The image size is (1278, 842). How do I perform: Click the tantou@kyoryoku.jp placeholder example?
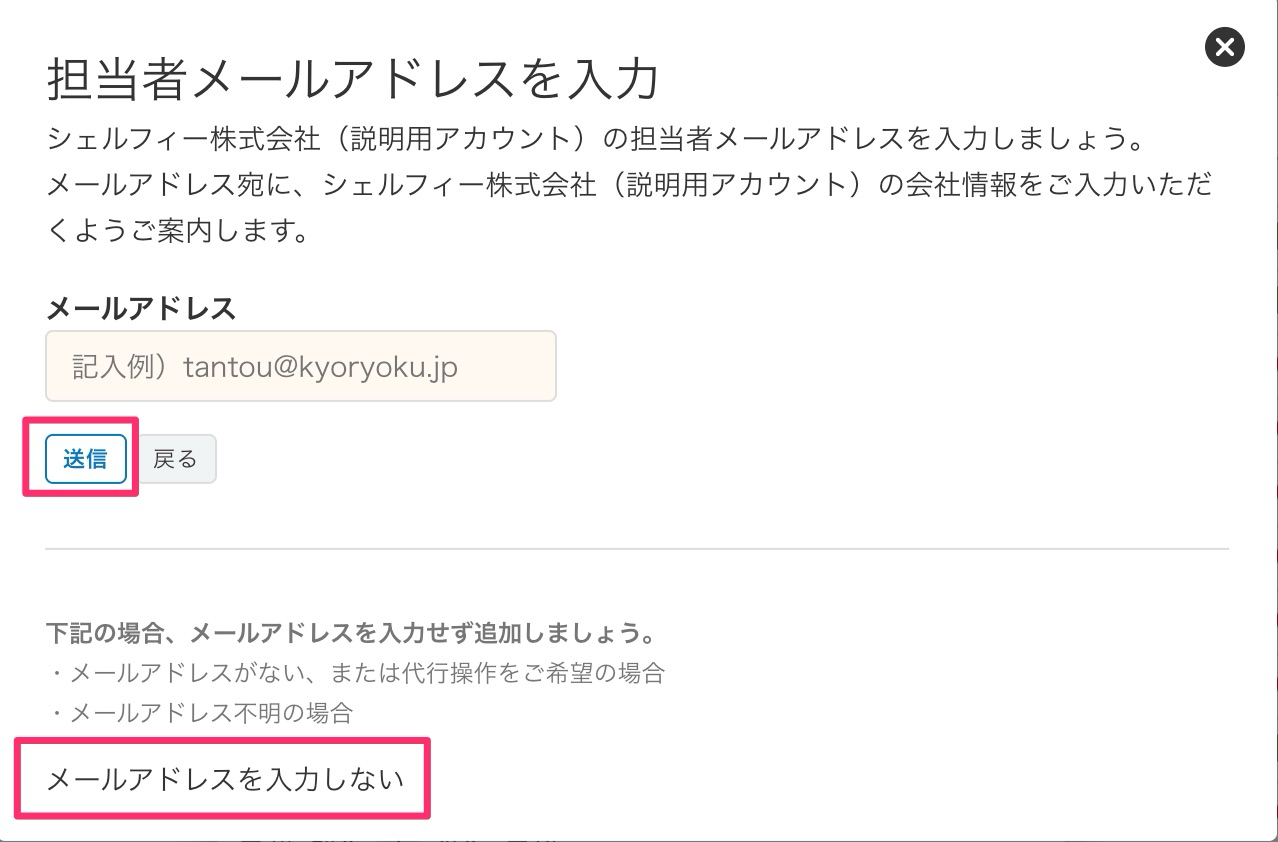[320, 367]
